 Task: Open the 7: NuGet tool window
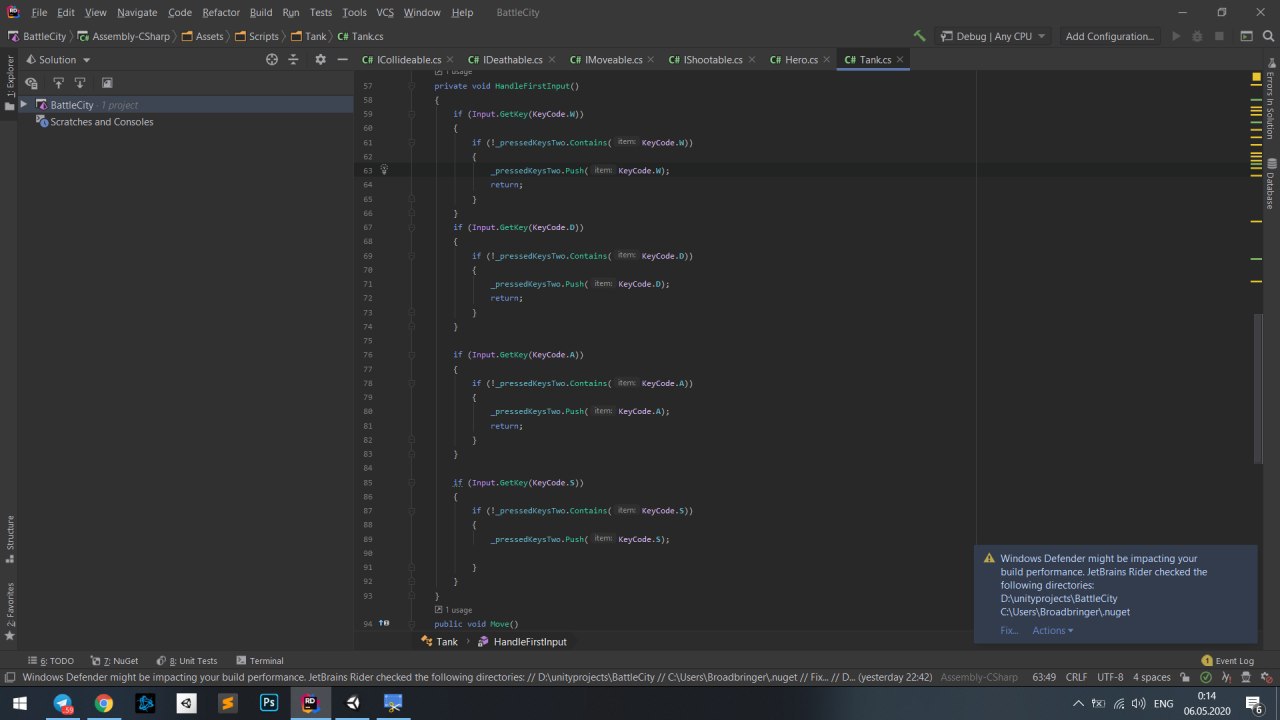(114, 660)
